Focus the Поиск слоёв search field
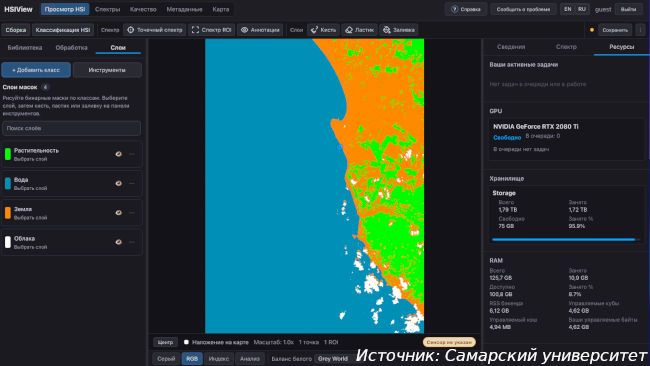This screenshot has width=650, height=366. click(71, 128)
